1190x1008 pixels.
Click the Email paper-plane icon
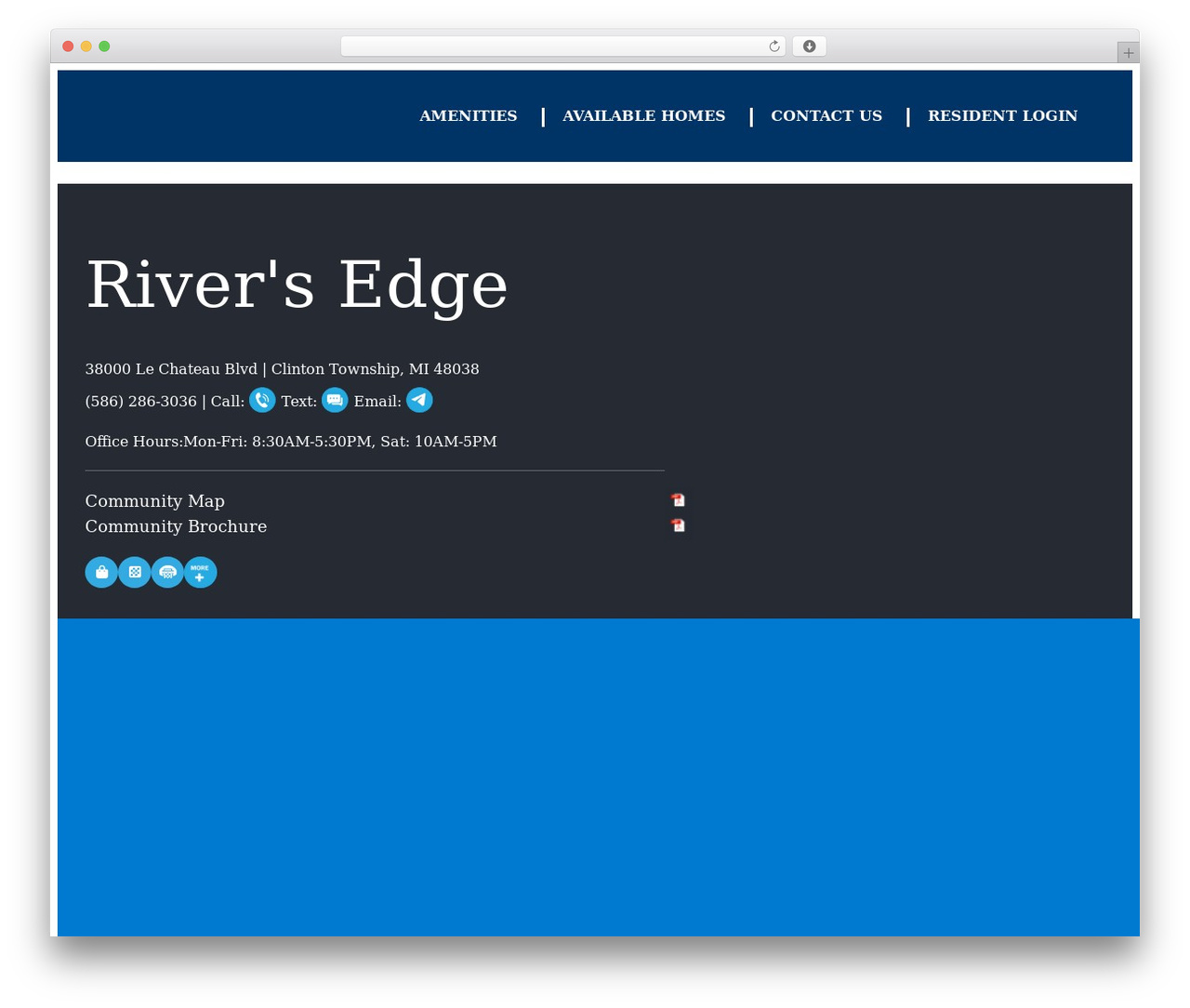click(419, 400)
